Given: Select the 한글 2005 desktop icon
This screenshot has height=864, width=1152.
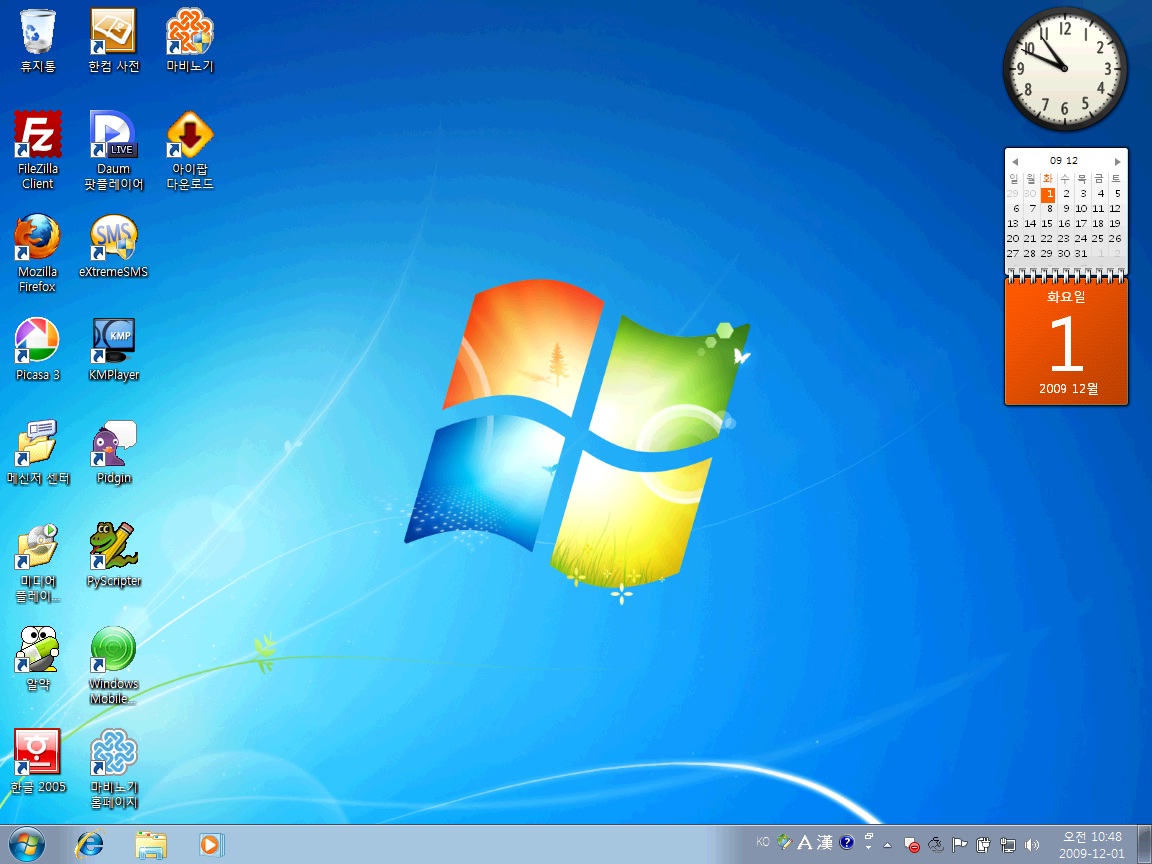Looking at the screenshot, I should point(37,761).
